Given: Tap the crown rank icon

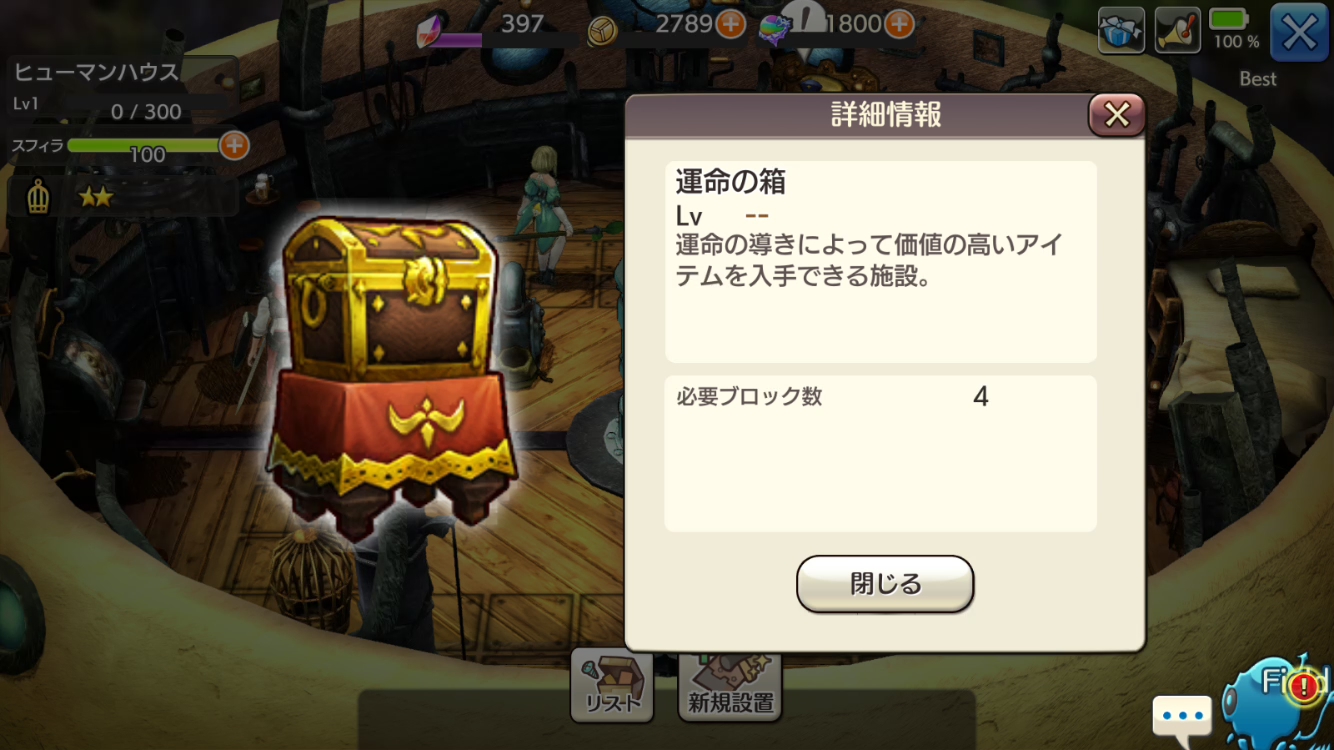Looking at the screenshot, I should [x=38, y=197].
